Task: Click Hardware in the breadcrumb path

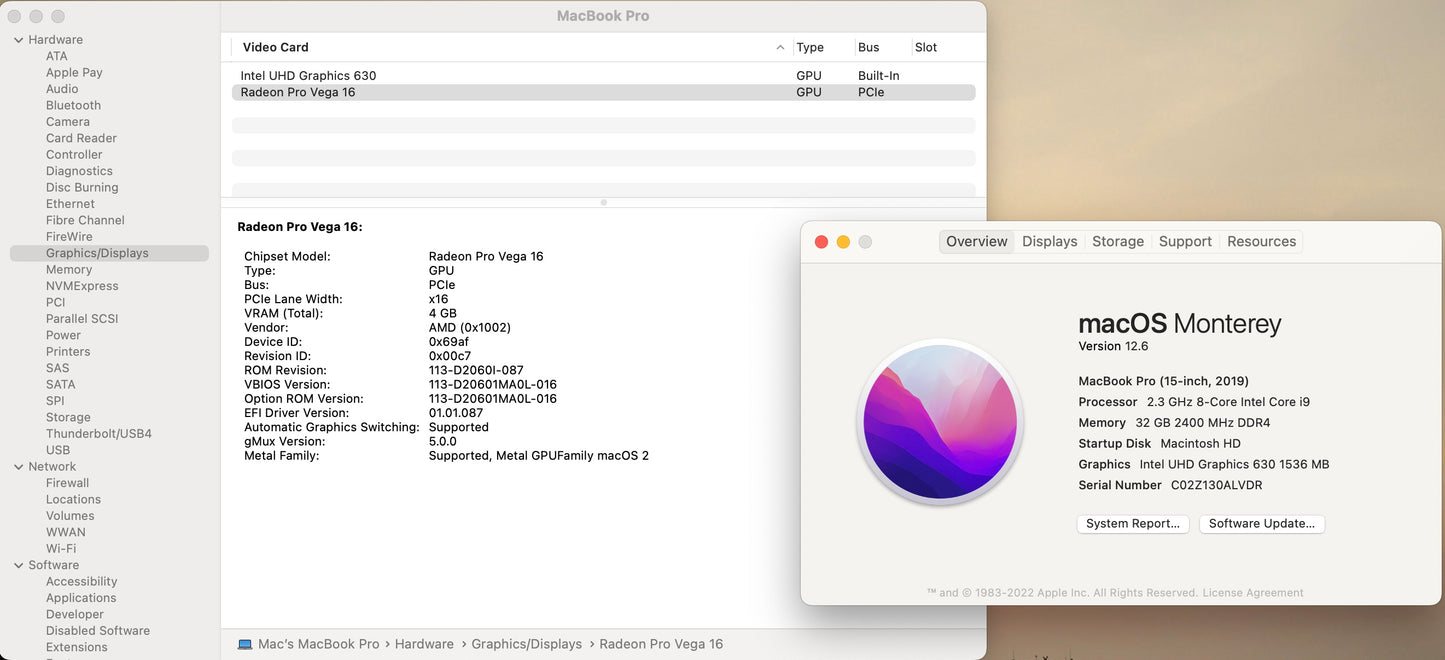Action: point(424,644)
